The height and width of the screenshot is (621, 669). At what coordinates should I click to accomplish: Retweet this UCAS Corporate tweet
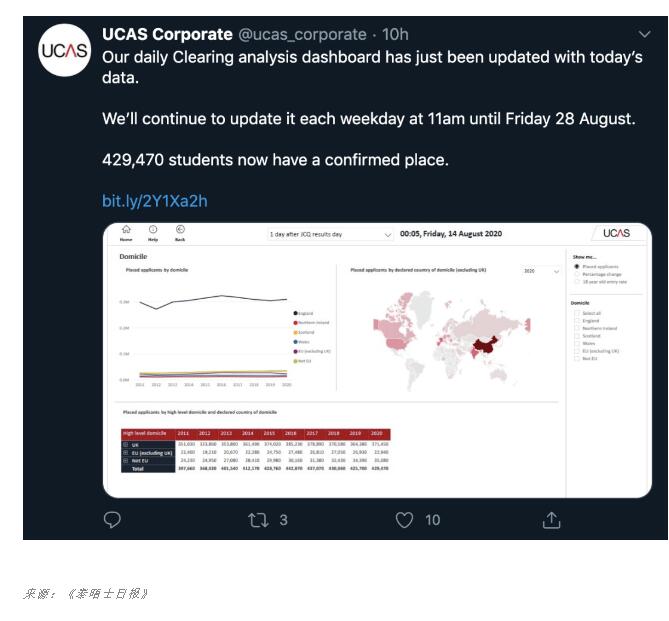tap(258, 520)
